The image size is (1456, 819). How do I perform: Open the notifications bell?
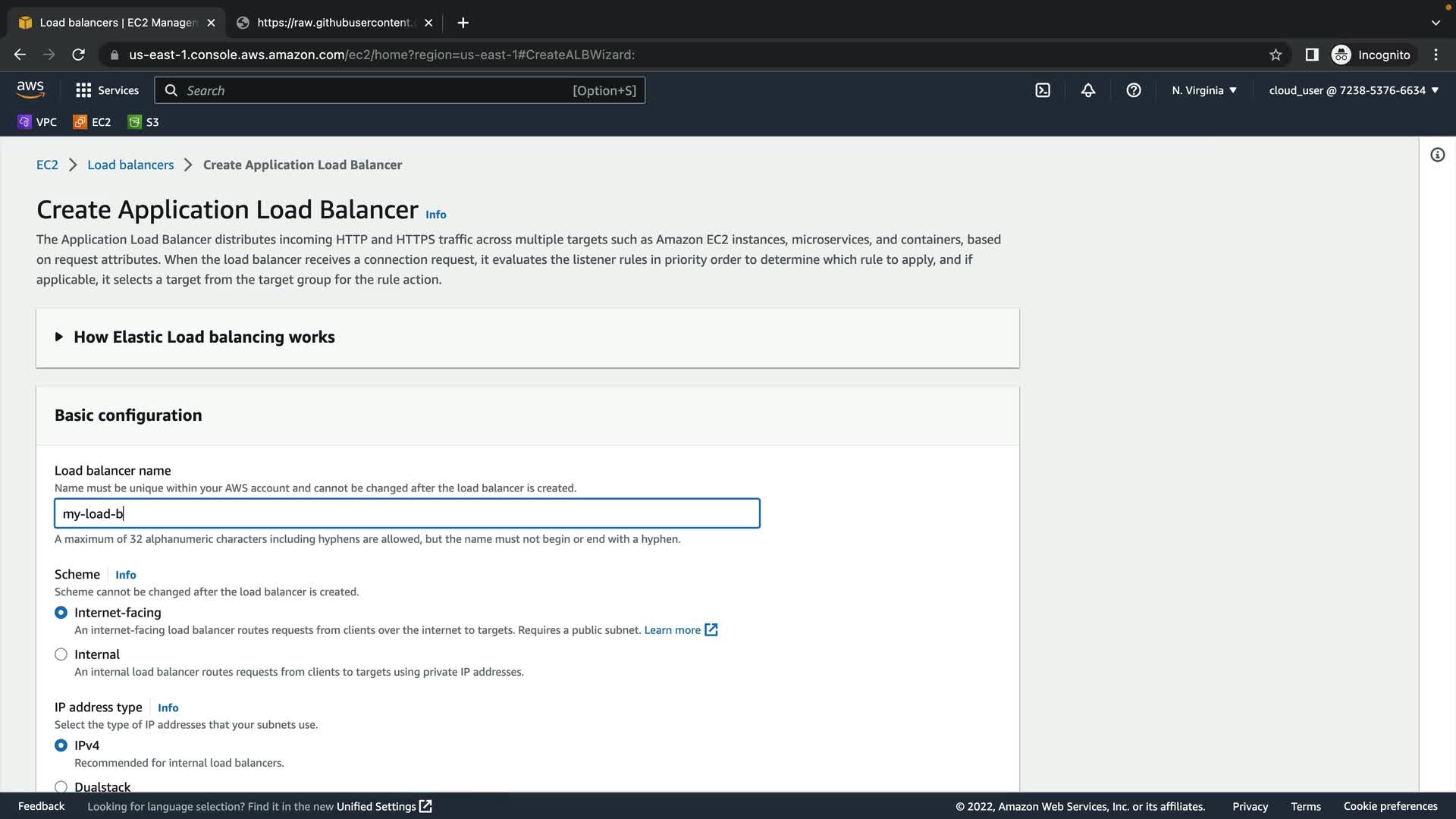1088,90
